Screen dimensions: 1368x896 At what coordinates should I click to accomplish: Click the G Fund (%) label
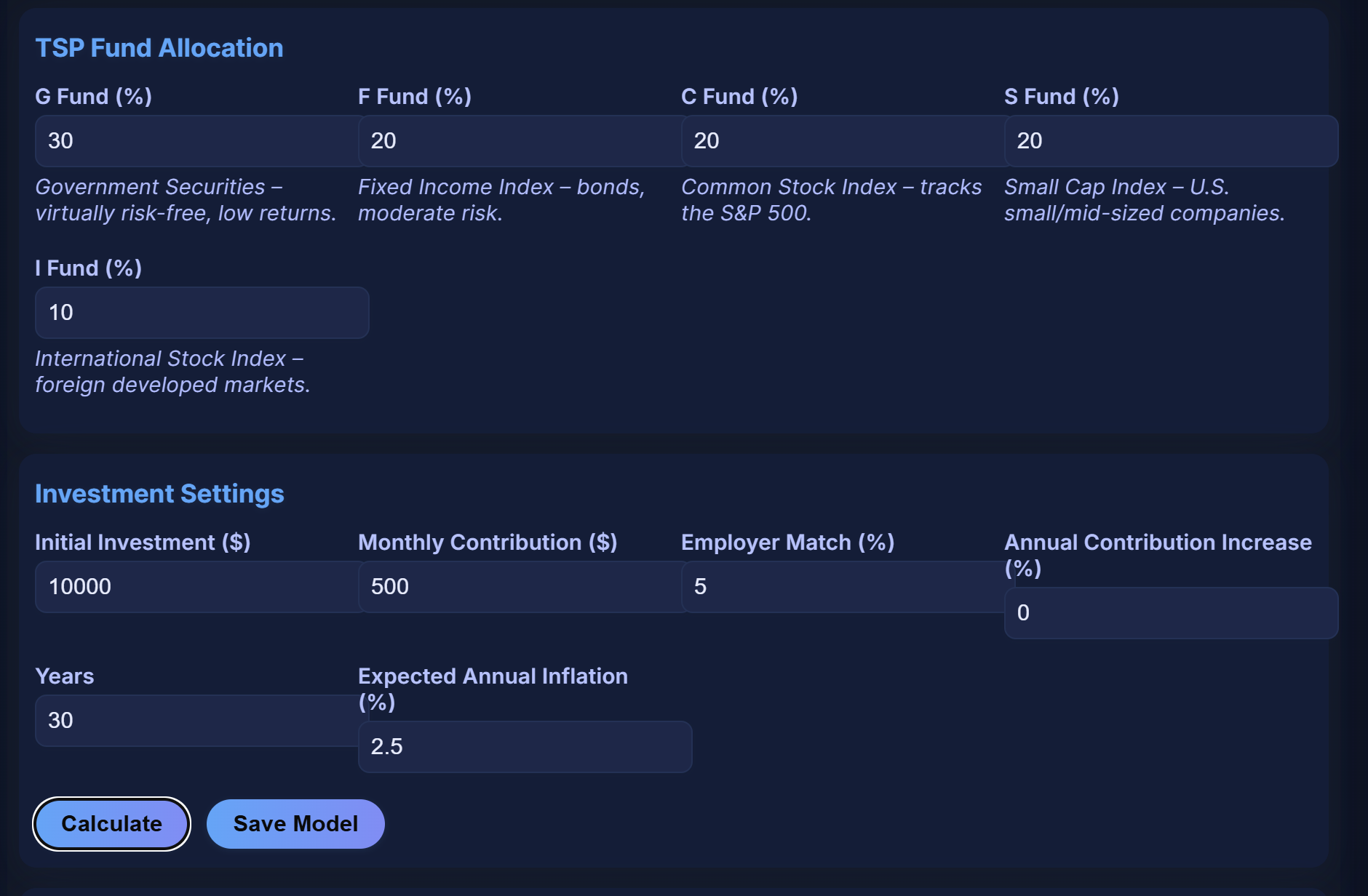93,97
